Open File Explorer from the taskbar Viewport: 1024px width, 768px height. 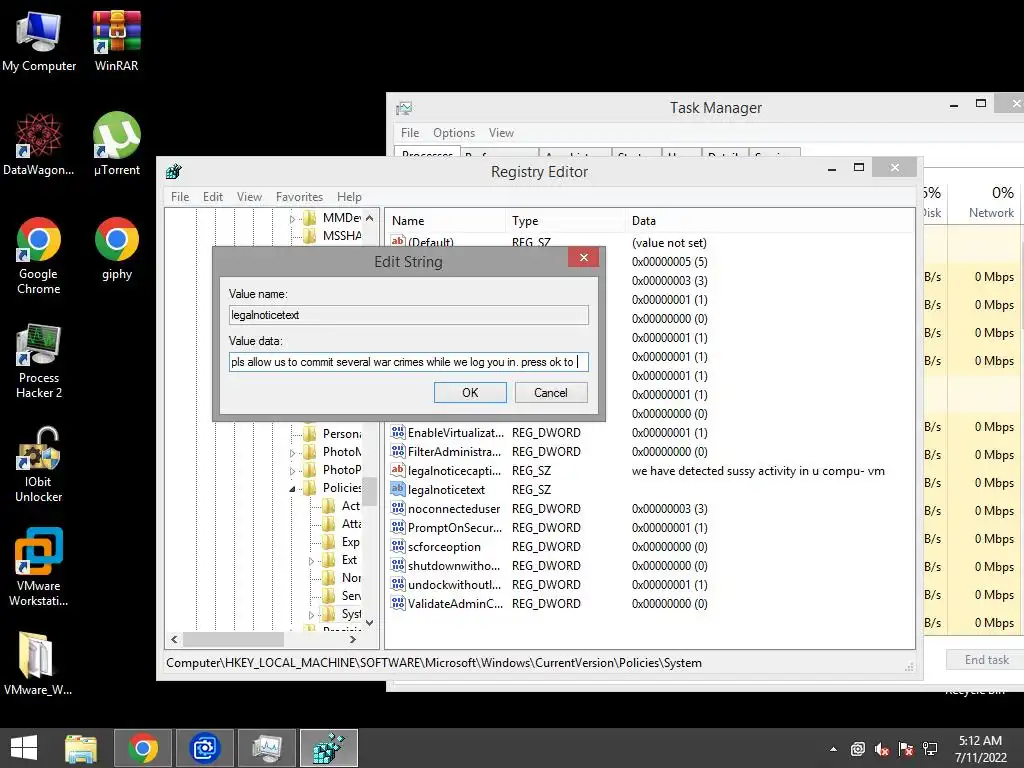click(81, 748)
